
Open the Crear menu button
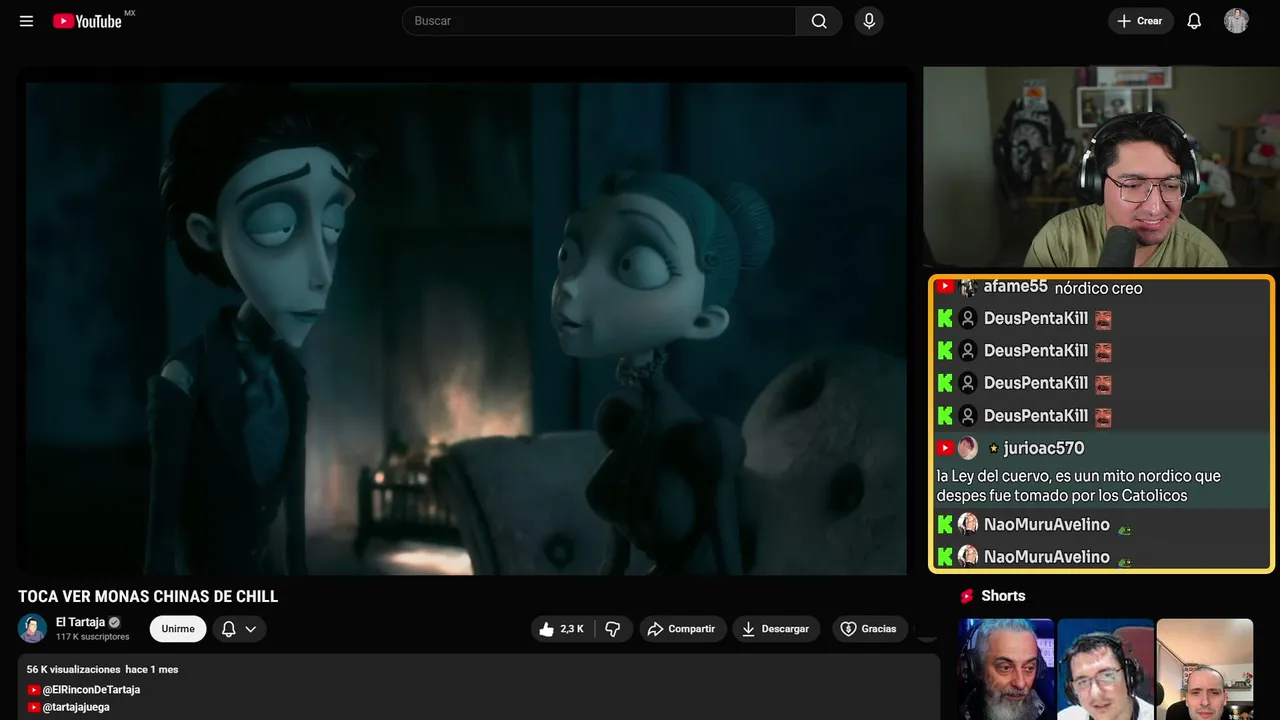click(1140, 21)
